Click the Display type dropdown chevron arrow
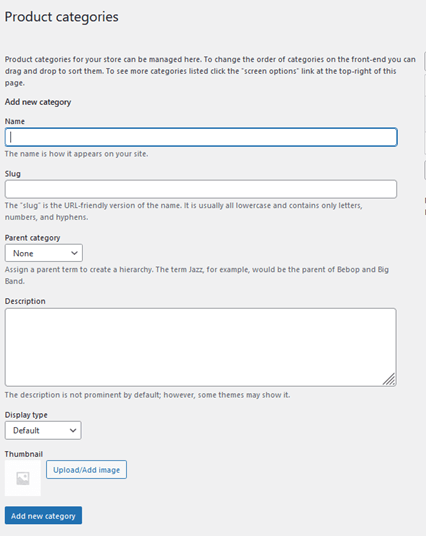 coord(73,430)
